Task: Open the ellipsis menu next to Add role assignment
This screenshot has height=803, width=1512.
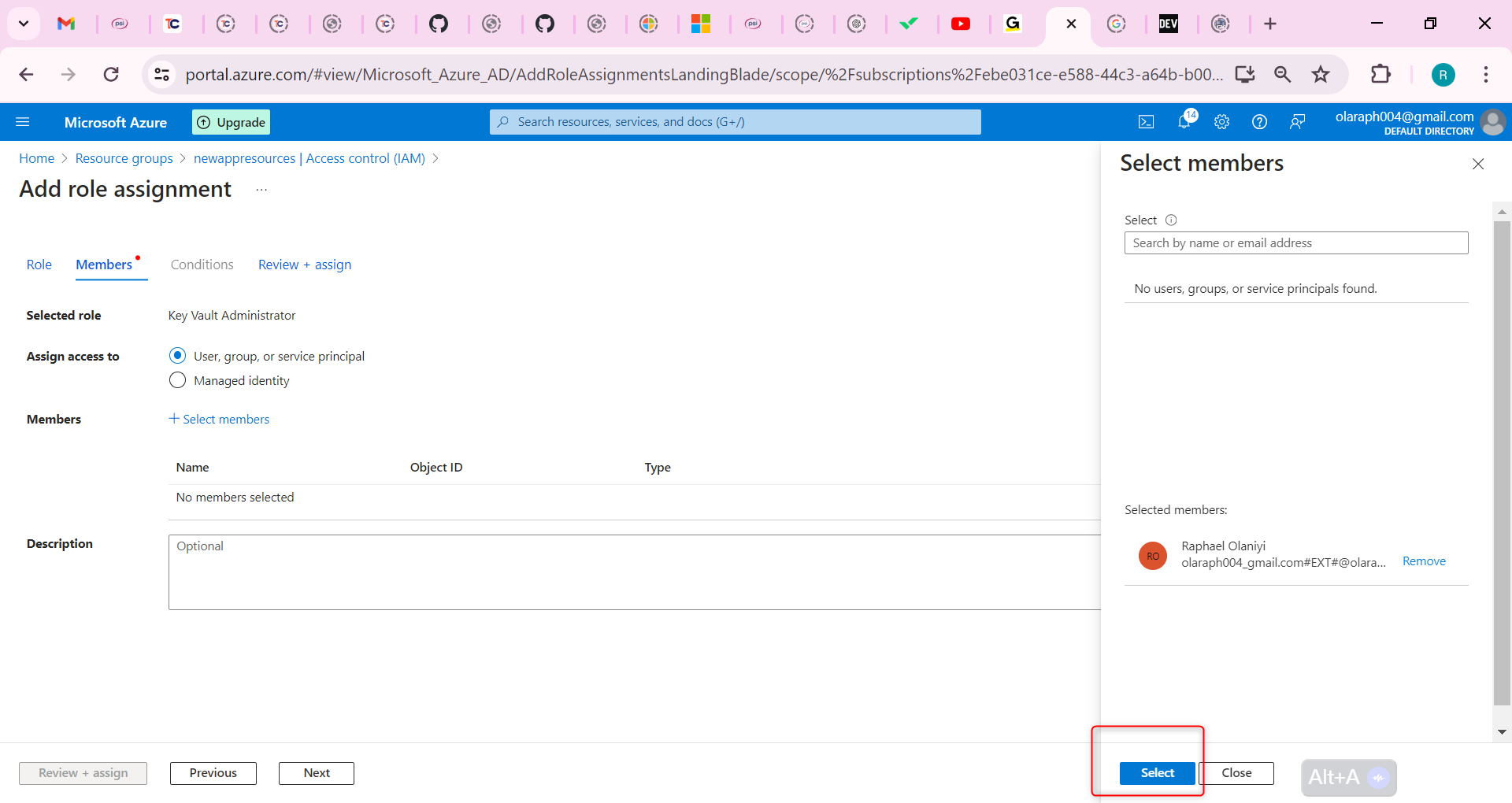Action: (261, 190)
